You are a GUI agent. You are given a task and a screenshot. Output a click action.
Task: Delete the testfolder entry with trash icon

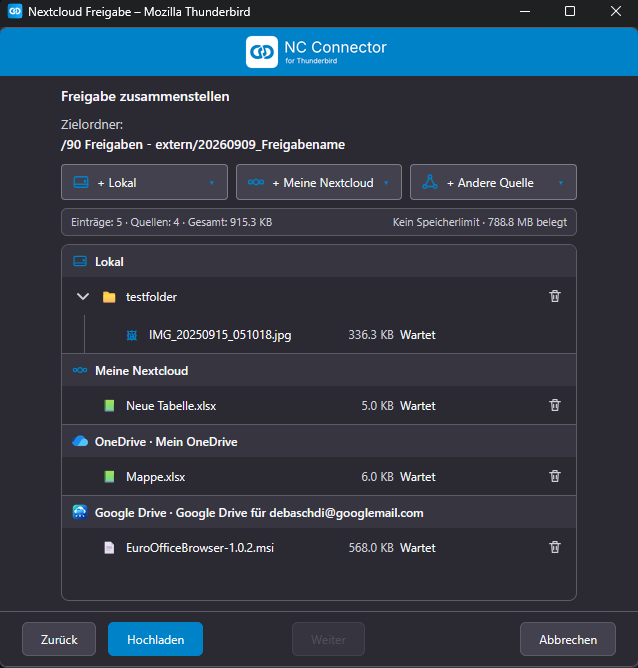pyautogui.click(x=555, y=296)
